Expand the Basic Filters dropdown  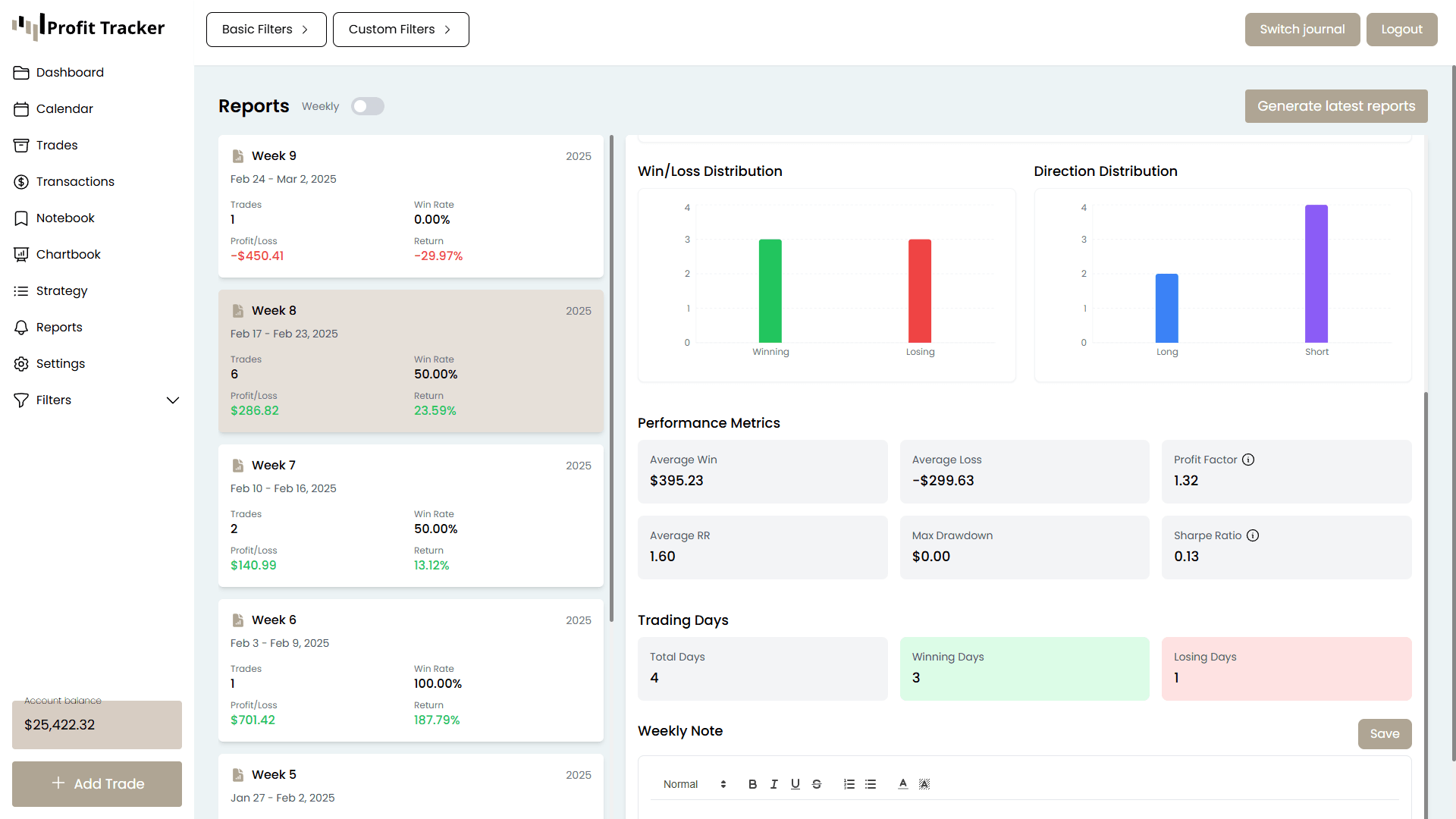pos(265,29)
